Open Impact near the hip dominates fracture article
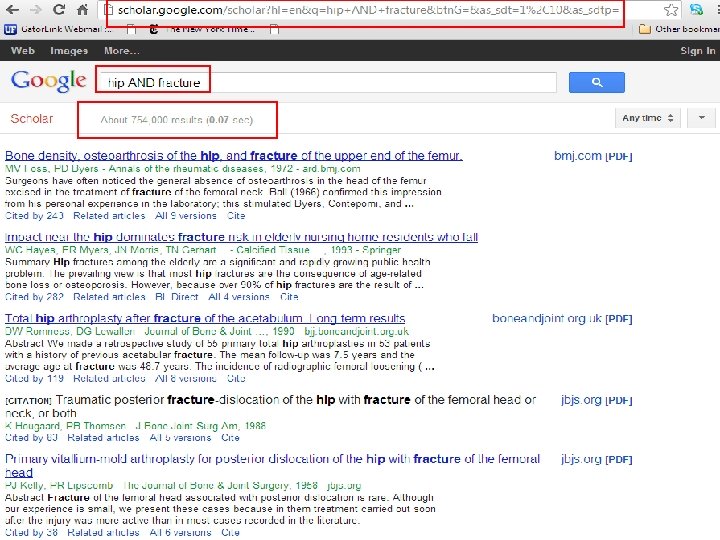720x540 pixels. coord(241,237)
